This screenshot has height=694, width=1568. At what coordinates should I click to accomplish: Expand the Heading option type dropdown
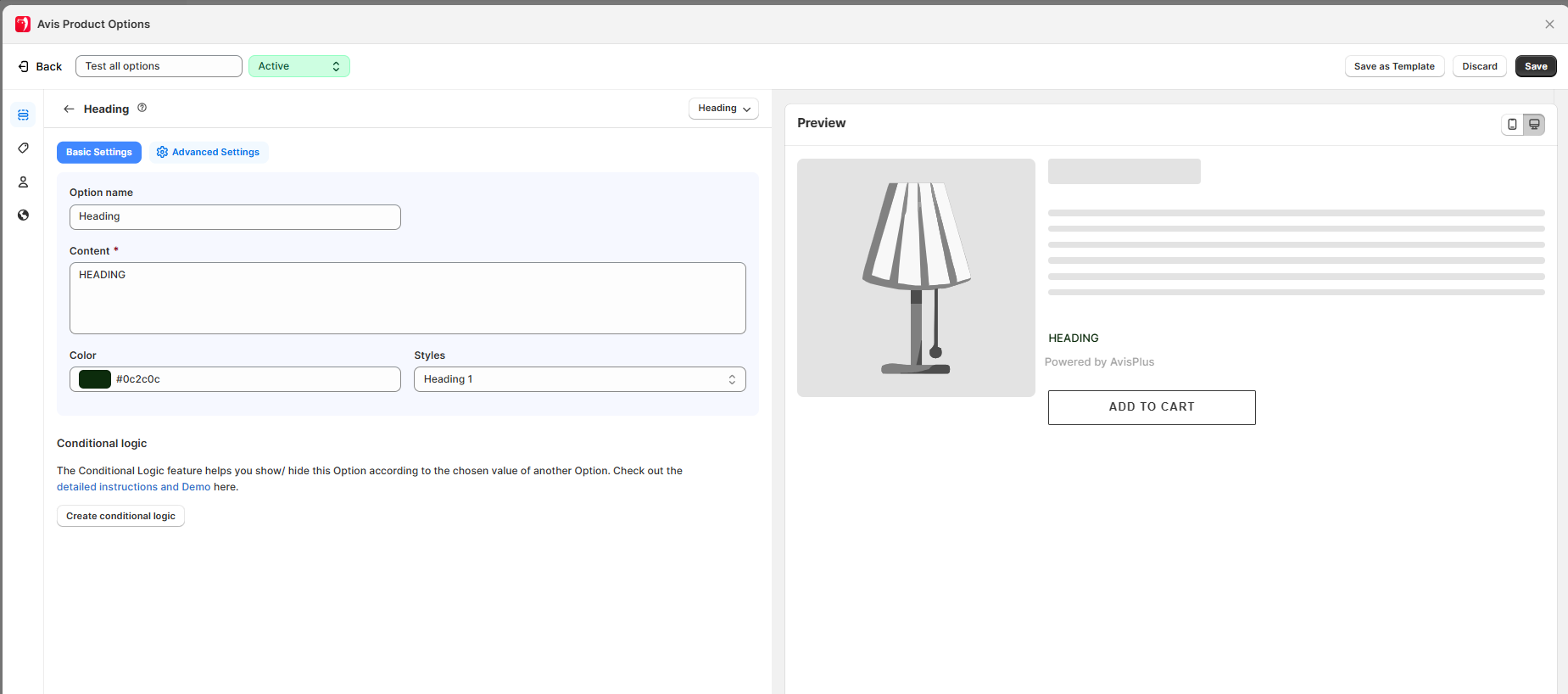click(x=723, y=109)
